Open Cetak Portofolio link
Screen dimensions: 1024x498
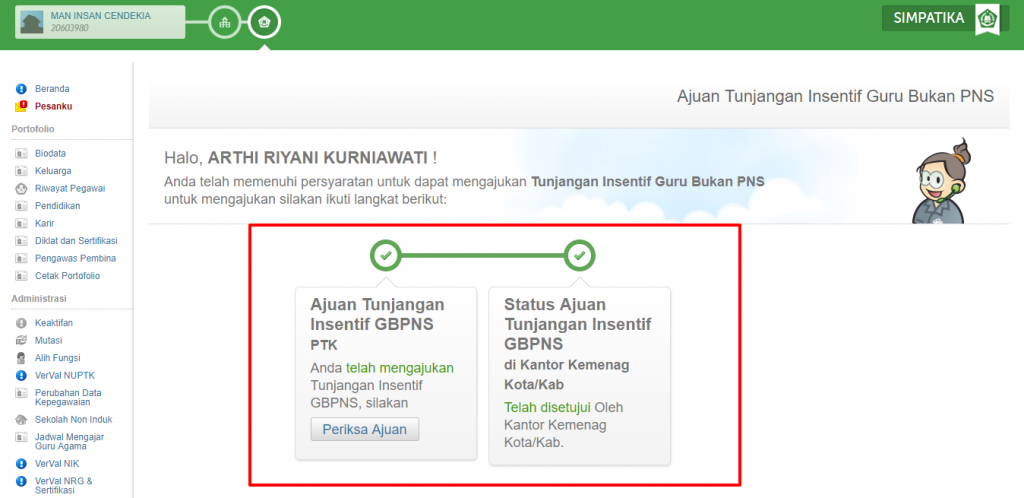[67, 276]
